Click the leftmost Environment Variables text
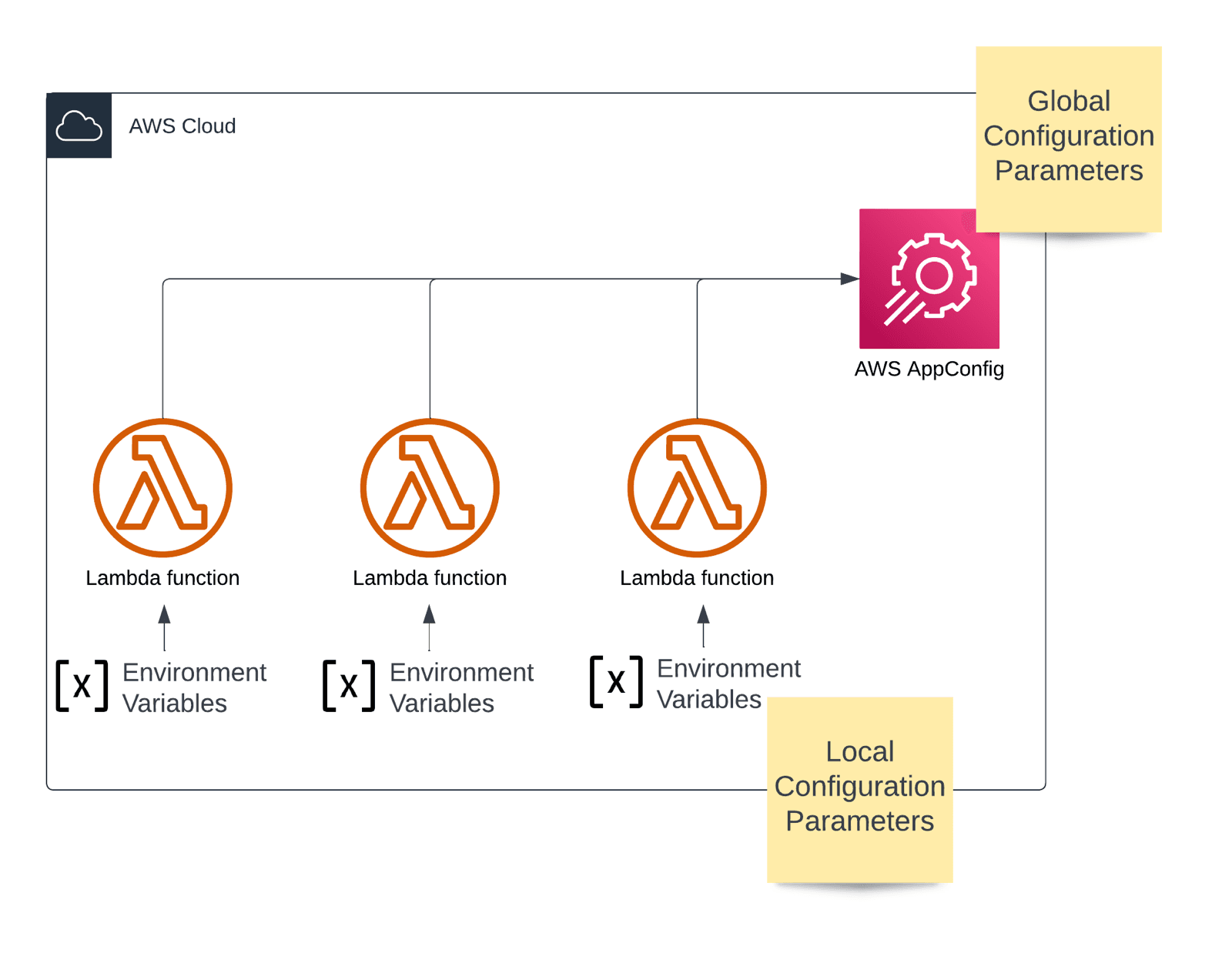 (193, 687)
